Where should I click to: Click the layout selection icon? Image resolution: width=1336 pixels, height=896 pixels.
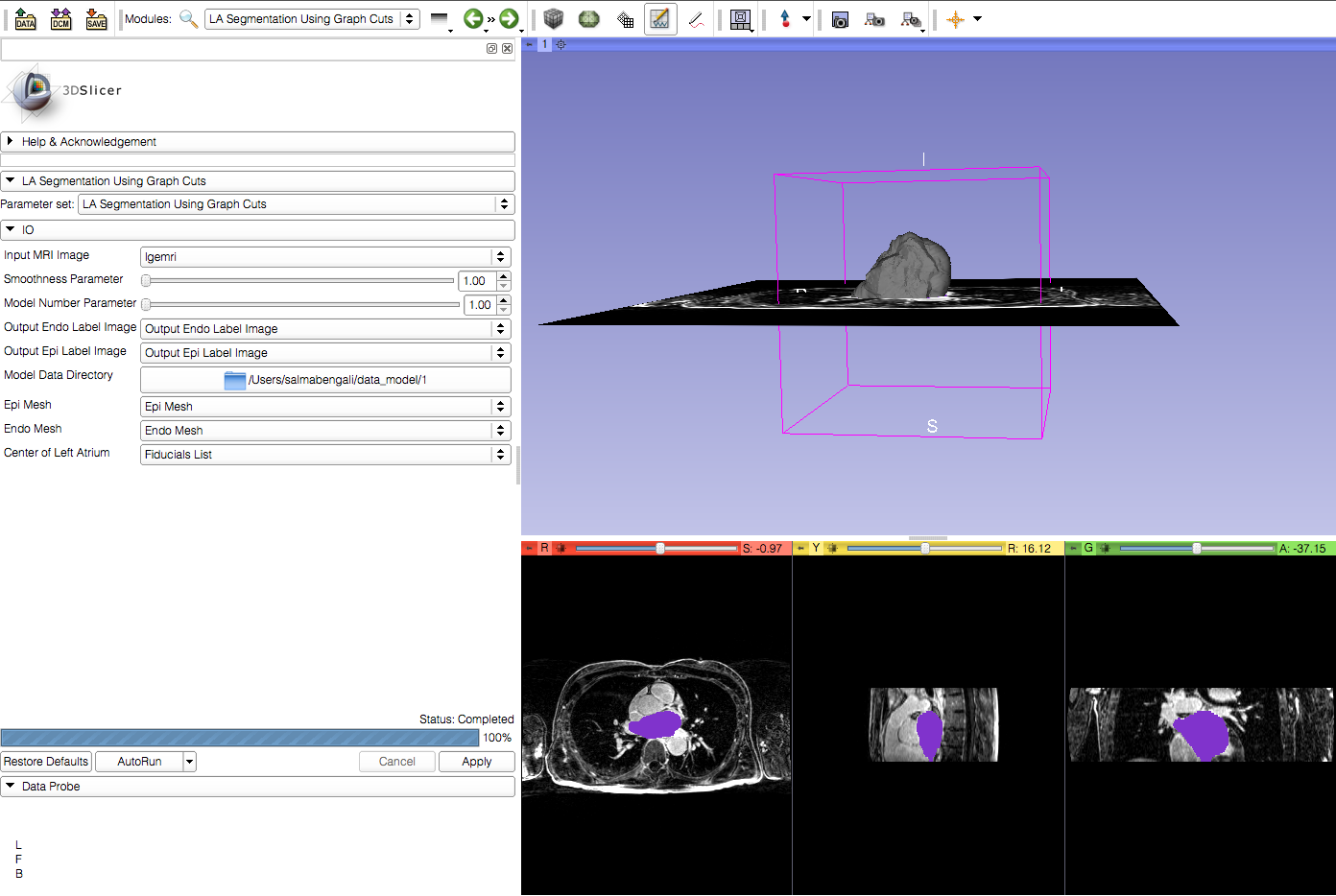point(740,19)
